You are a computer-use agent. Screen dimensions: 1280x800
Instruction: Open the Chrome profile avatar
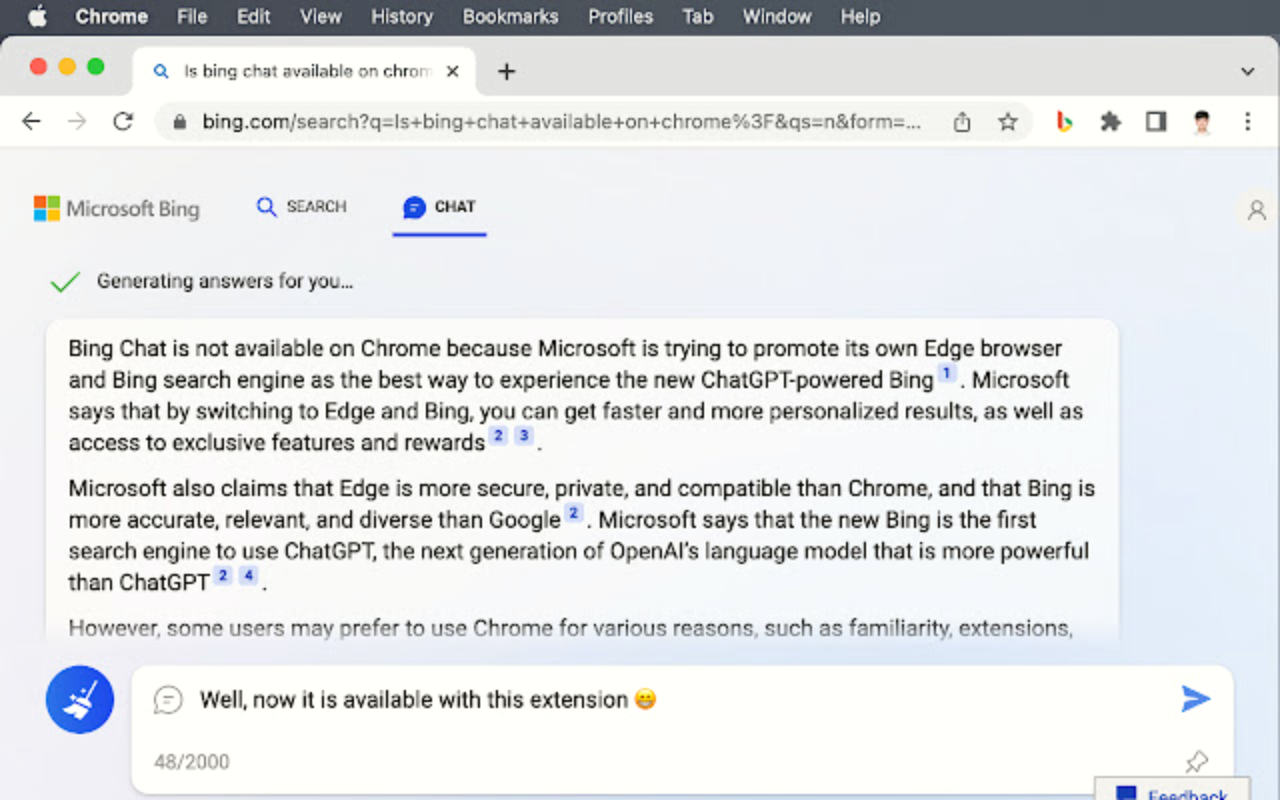1202,122
